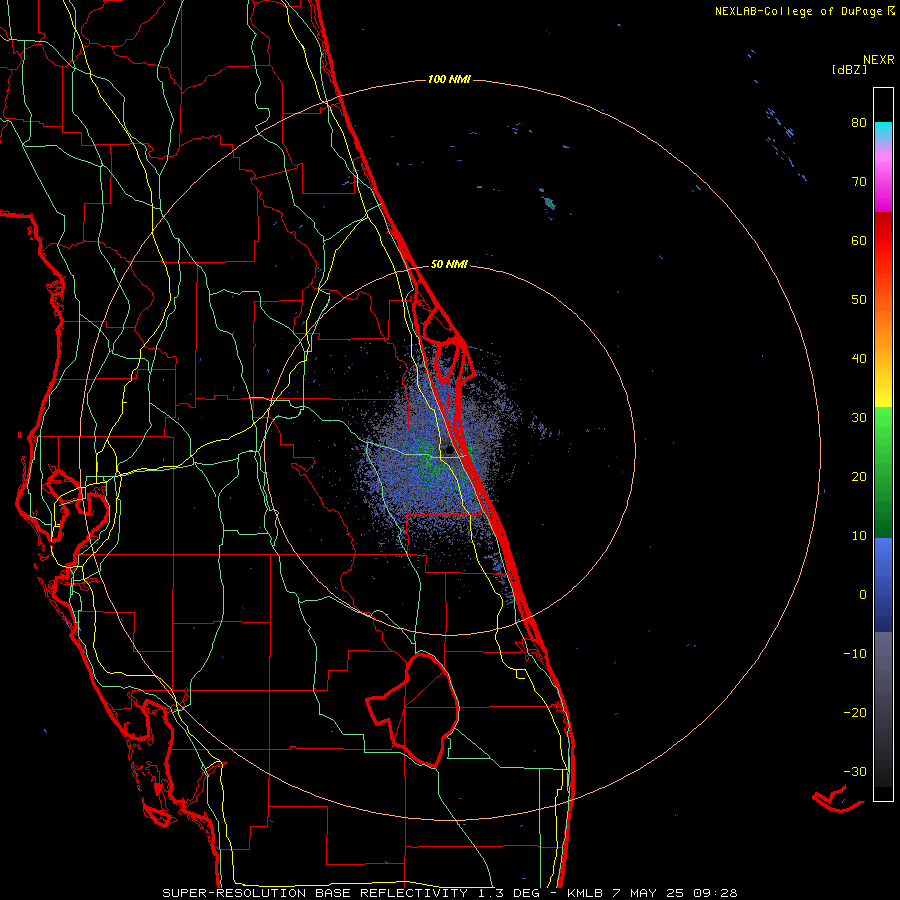The width and height of the screenshot is (900, 900).
Task: Click the SUPER-RESOLUTION BASE REFLECTIVITY caption
Action: click(315, 893)
